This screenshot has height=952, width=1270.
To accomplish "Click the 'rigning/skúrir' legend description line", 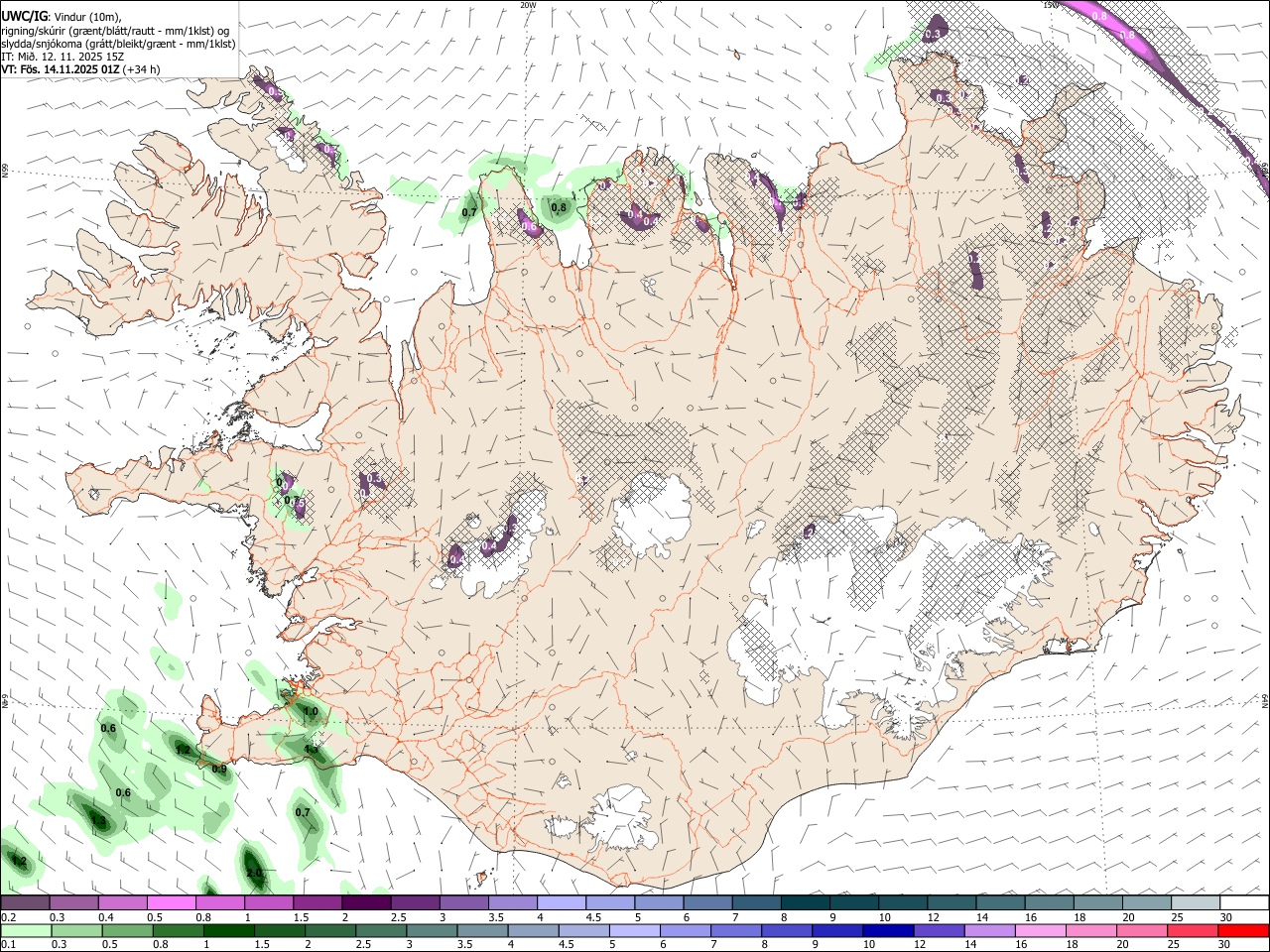I will (115, 31).
